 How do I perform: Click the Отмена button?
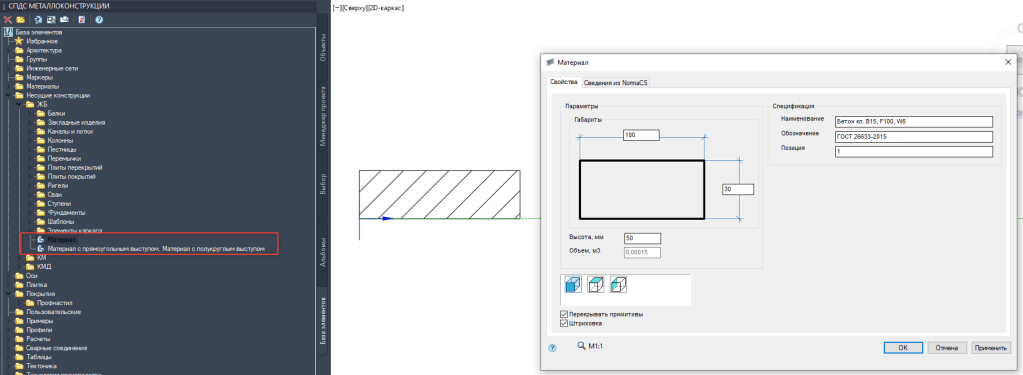click(947, 348)
